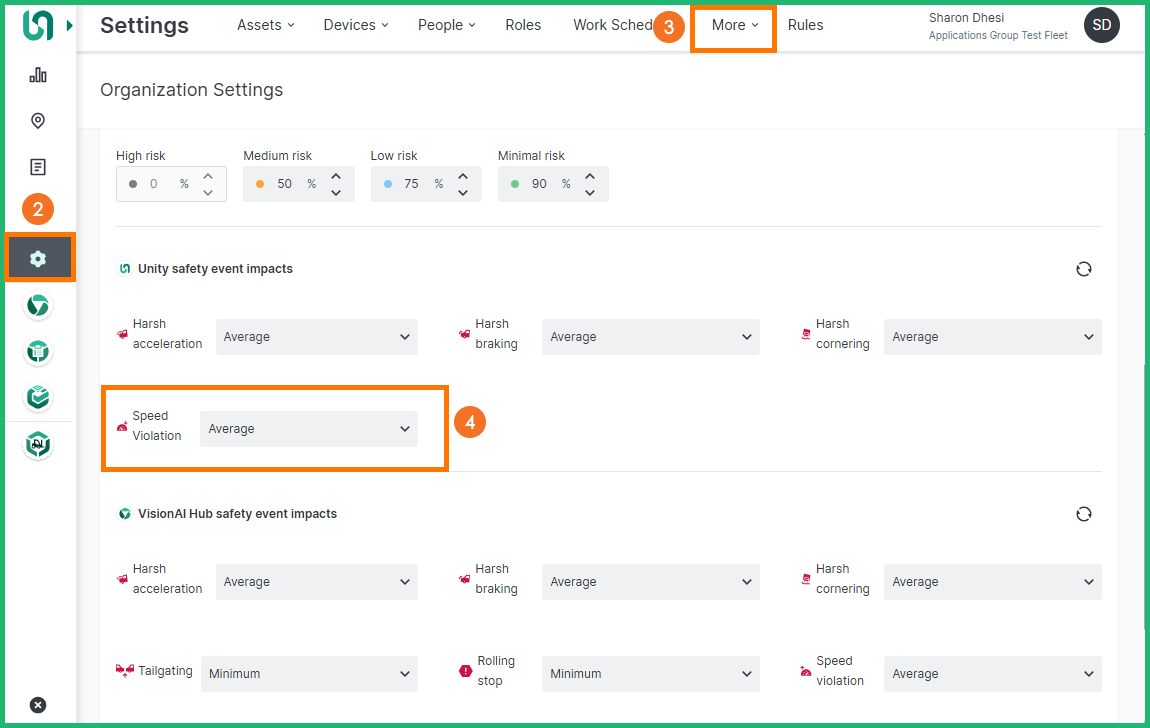Viewport: 1150px width, 728px height.
Task: Open the reports document icon in sidebar
Action: (38, 167)
